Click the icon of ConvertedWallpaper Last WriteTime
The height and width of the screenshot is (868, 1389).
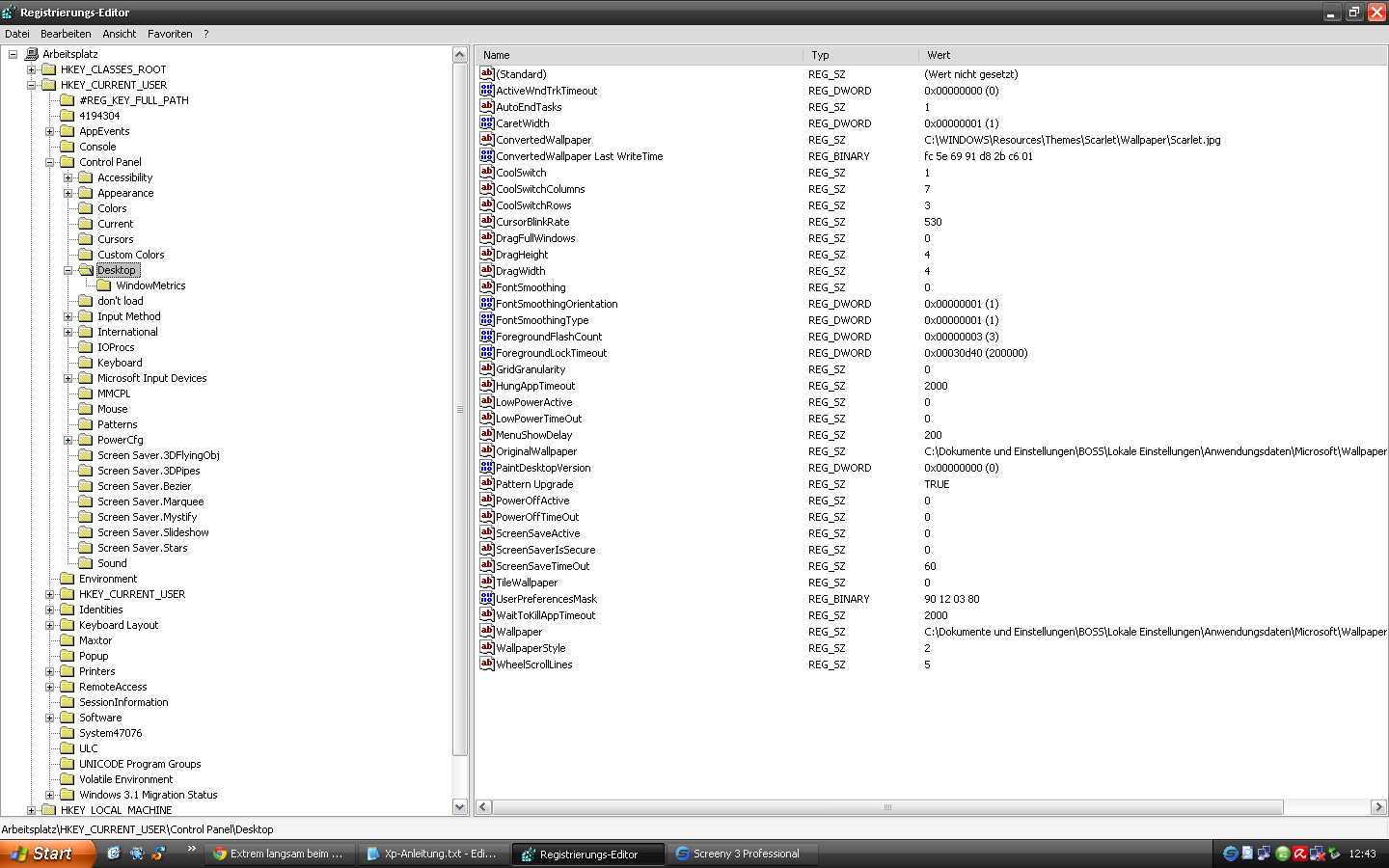pyautogui.click(x=487, y=155)
